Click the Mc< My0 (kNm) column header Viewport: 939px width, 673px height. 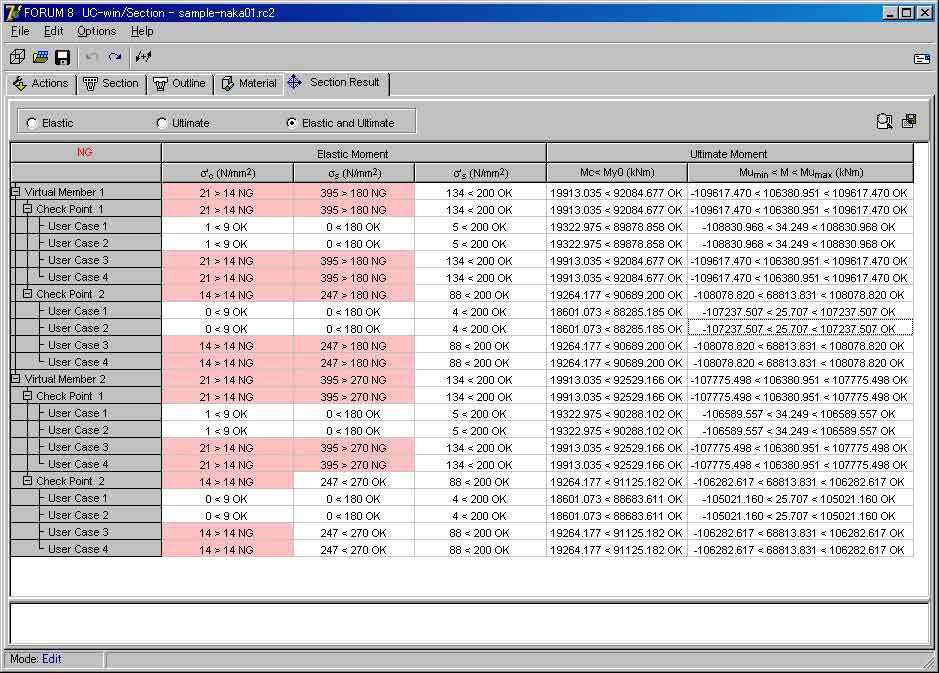(617, 173)
